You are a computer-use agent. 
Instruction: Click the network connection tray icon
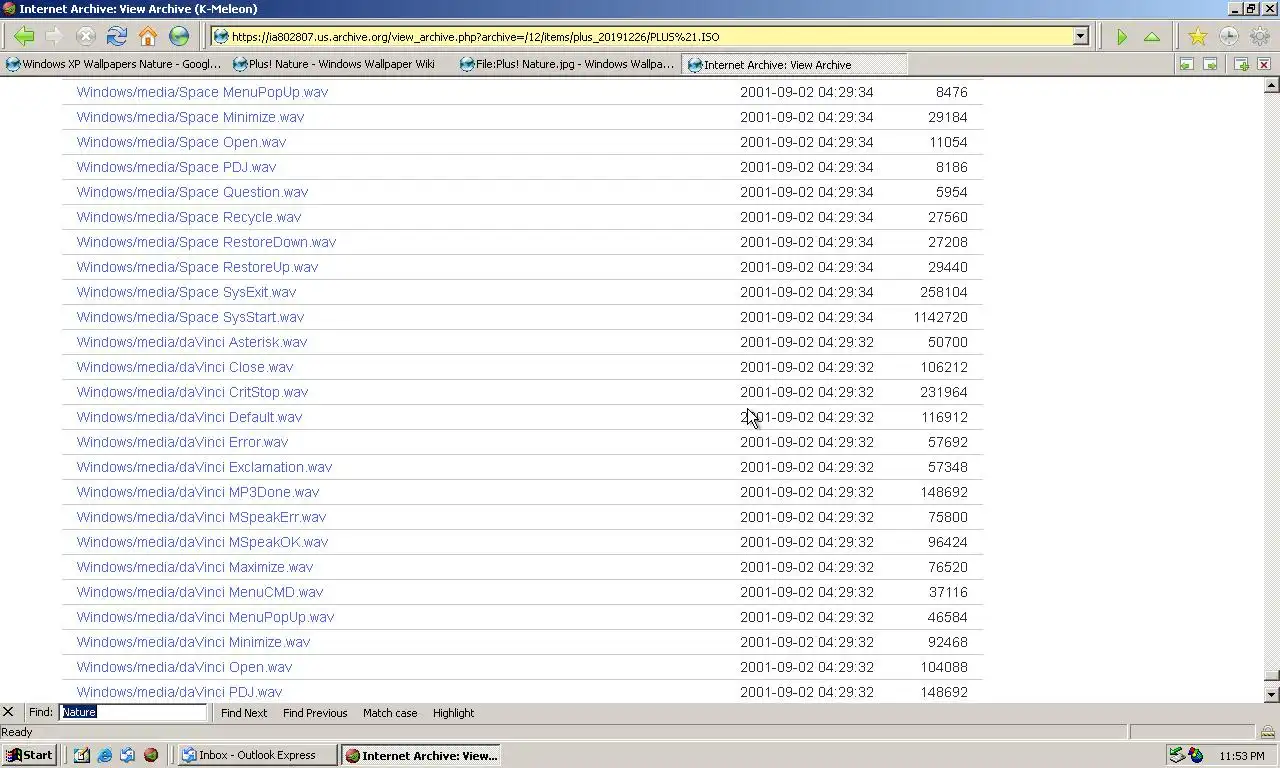click(1177, 756)
